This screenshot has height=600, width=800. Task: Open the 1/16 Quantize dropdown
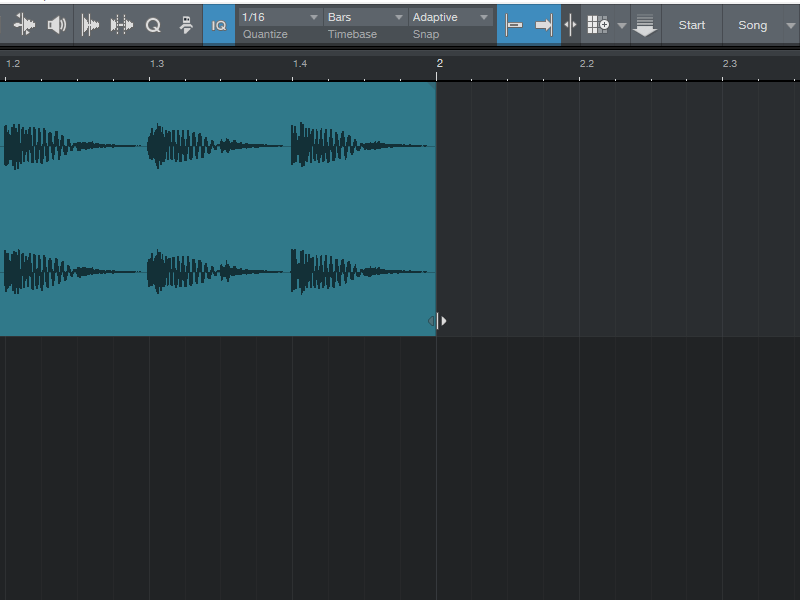(281, 17)
